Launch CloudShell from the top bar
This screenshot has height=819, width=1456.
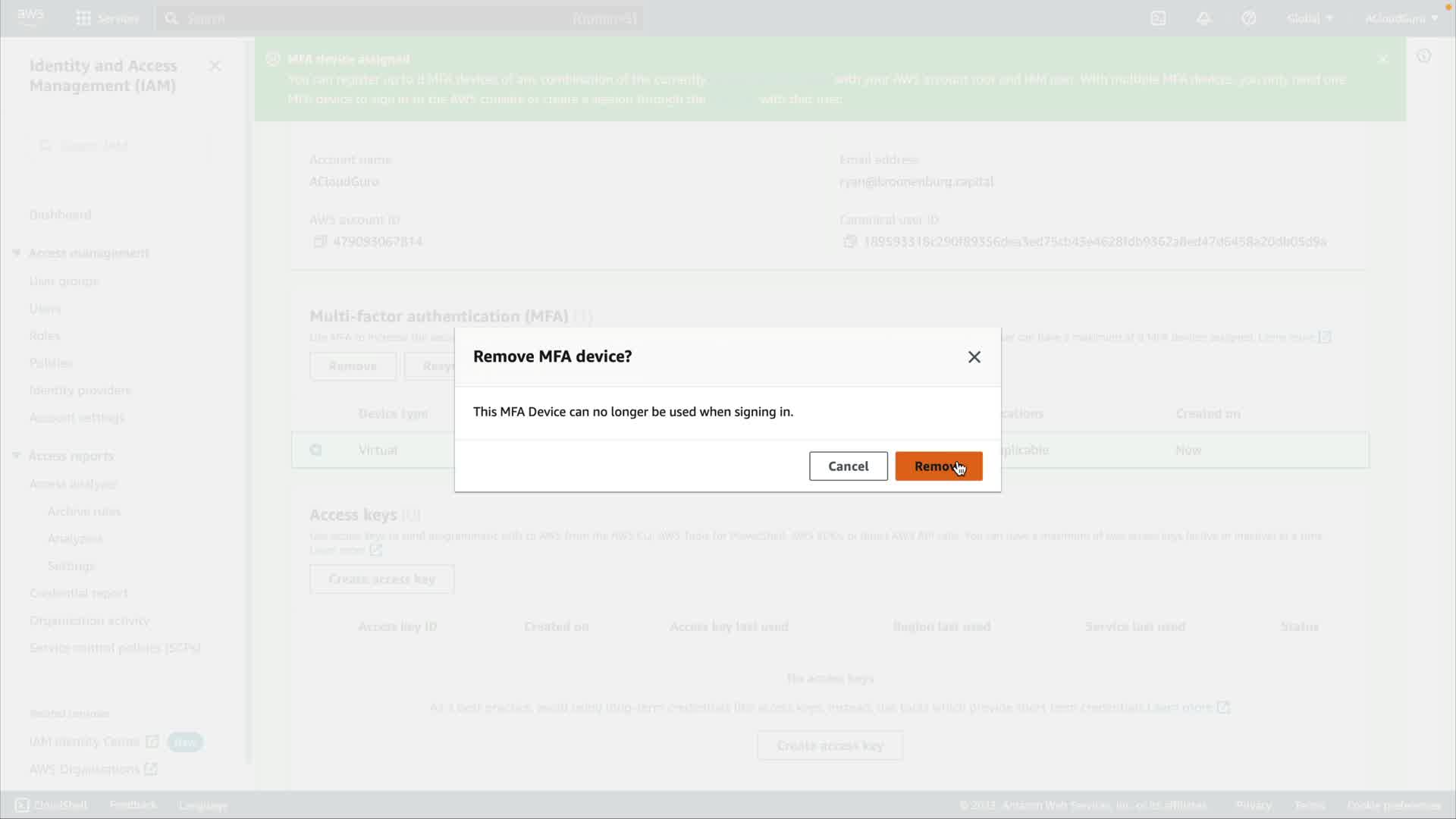tap(1158, 18)
